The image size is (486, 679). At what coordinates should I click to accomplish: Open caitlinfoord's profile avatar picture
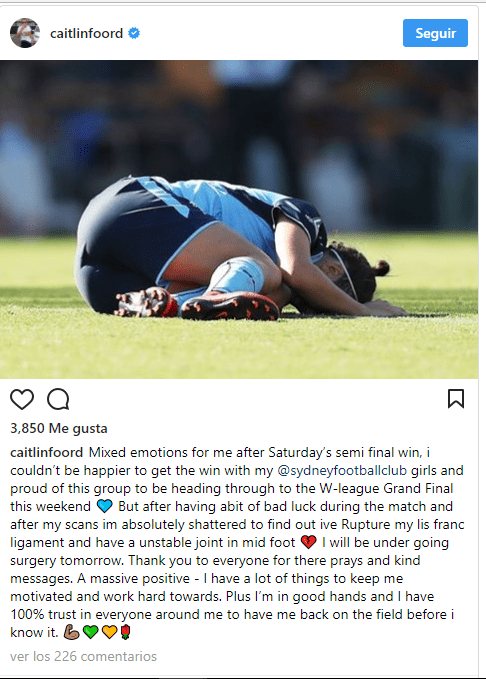point(25,33)
